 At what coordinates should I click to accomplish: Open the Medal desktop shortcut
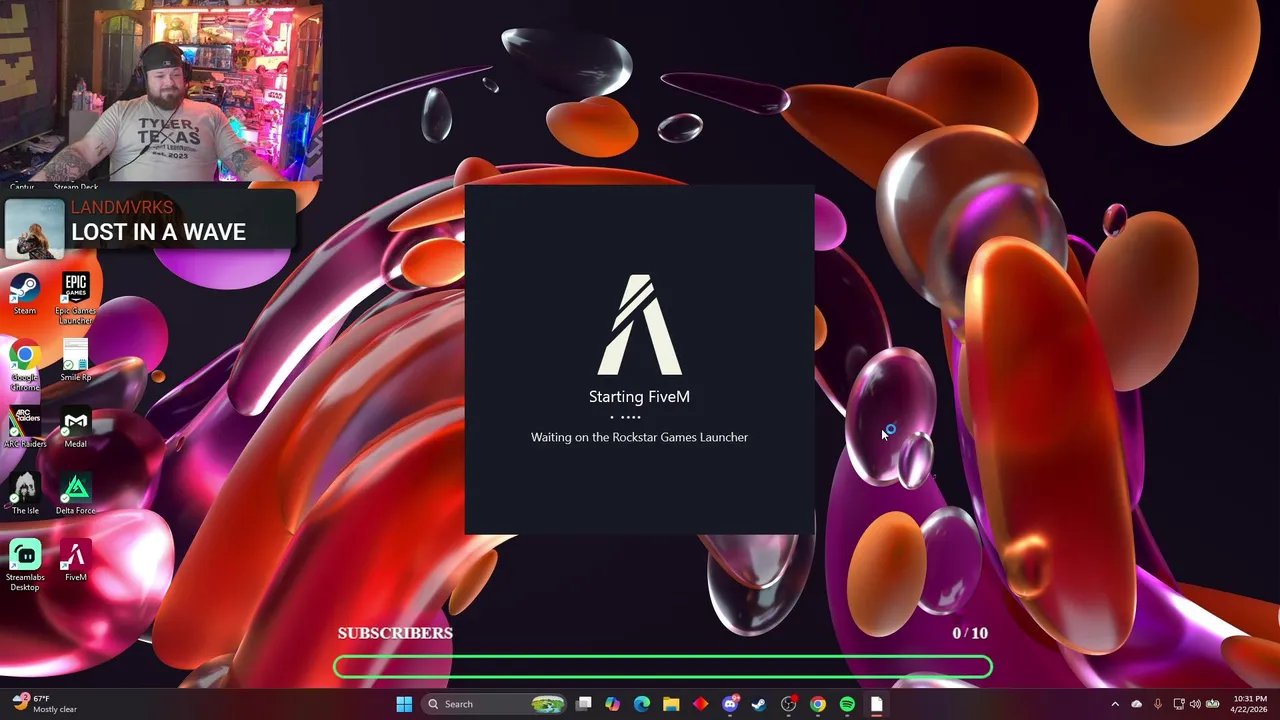[75, 427]
